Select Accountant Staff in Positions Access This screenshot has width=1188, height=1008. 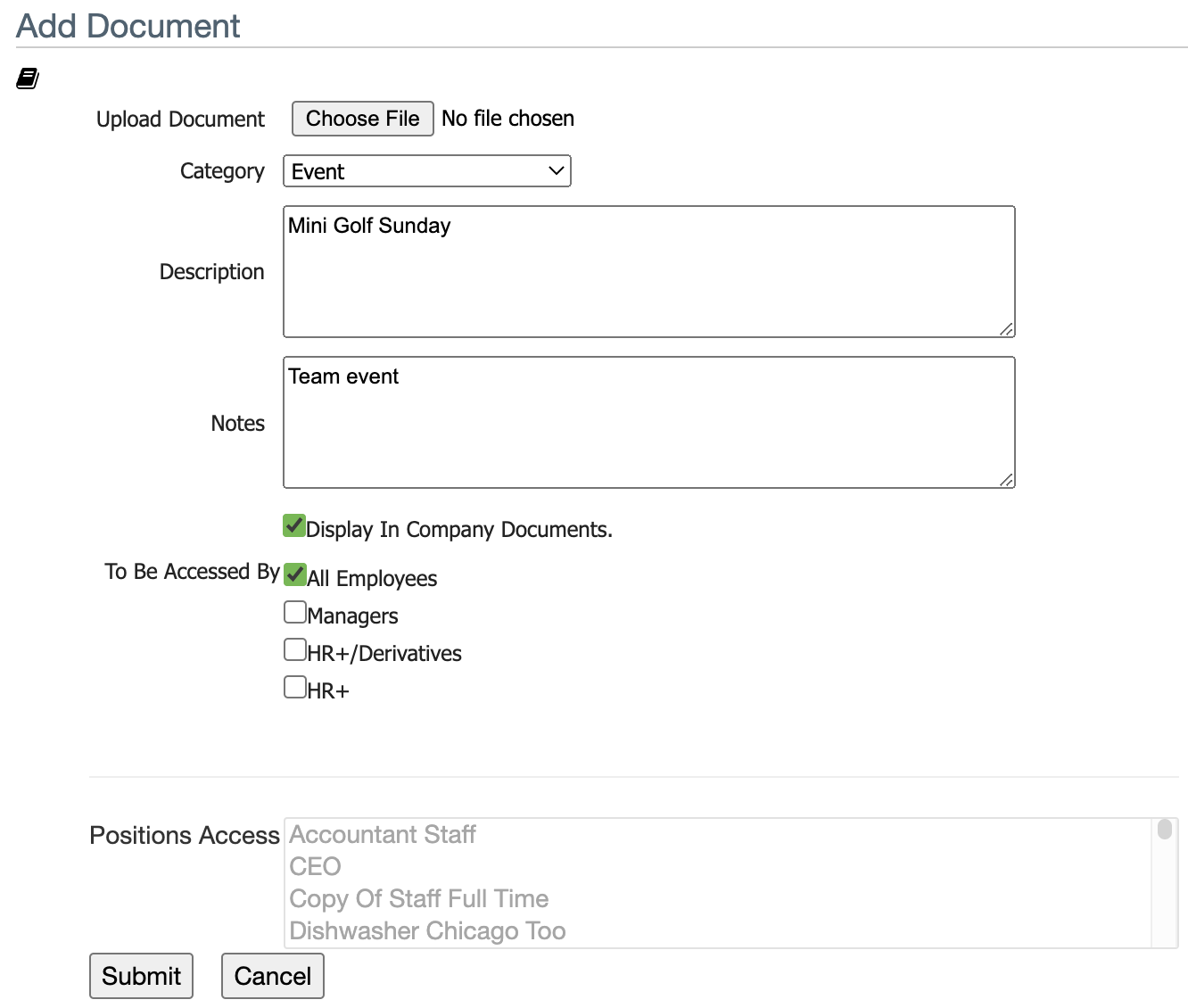pos(382,835)
